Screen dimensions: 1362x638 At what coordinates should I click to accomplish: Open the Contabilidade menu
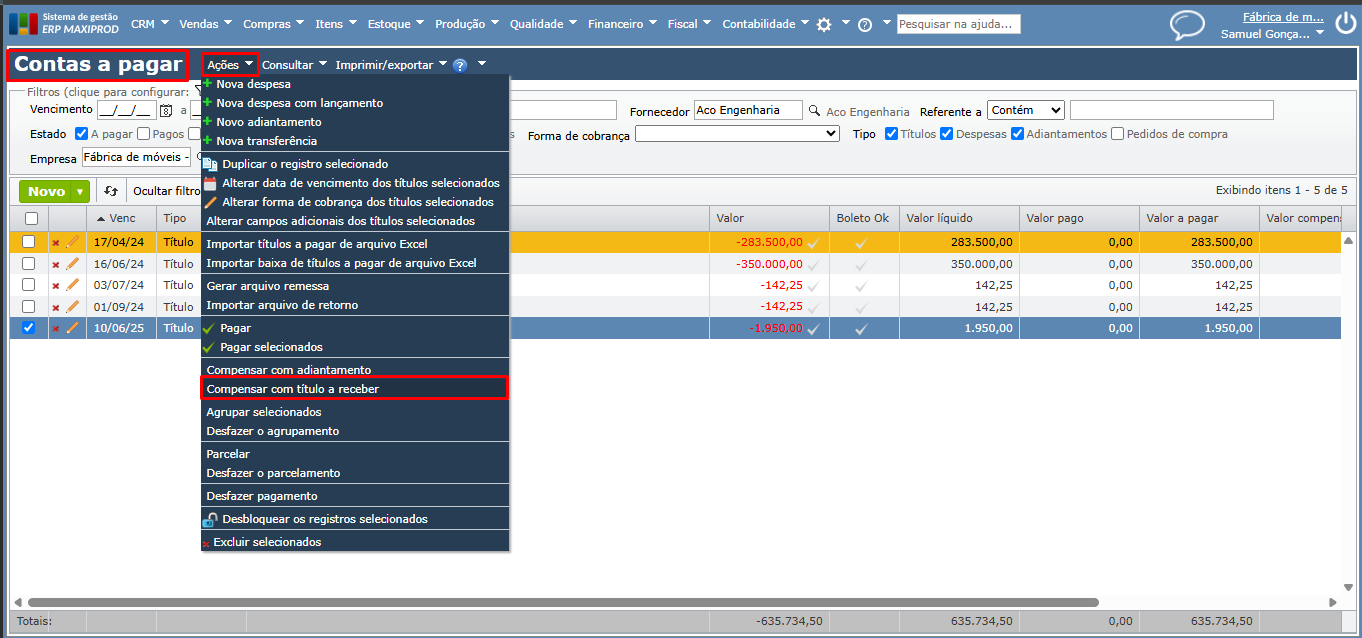pos(766,24)
